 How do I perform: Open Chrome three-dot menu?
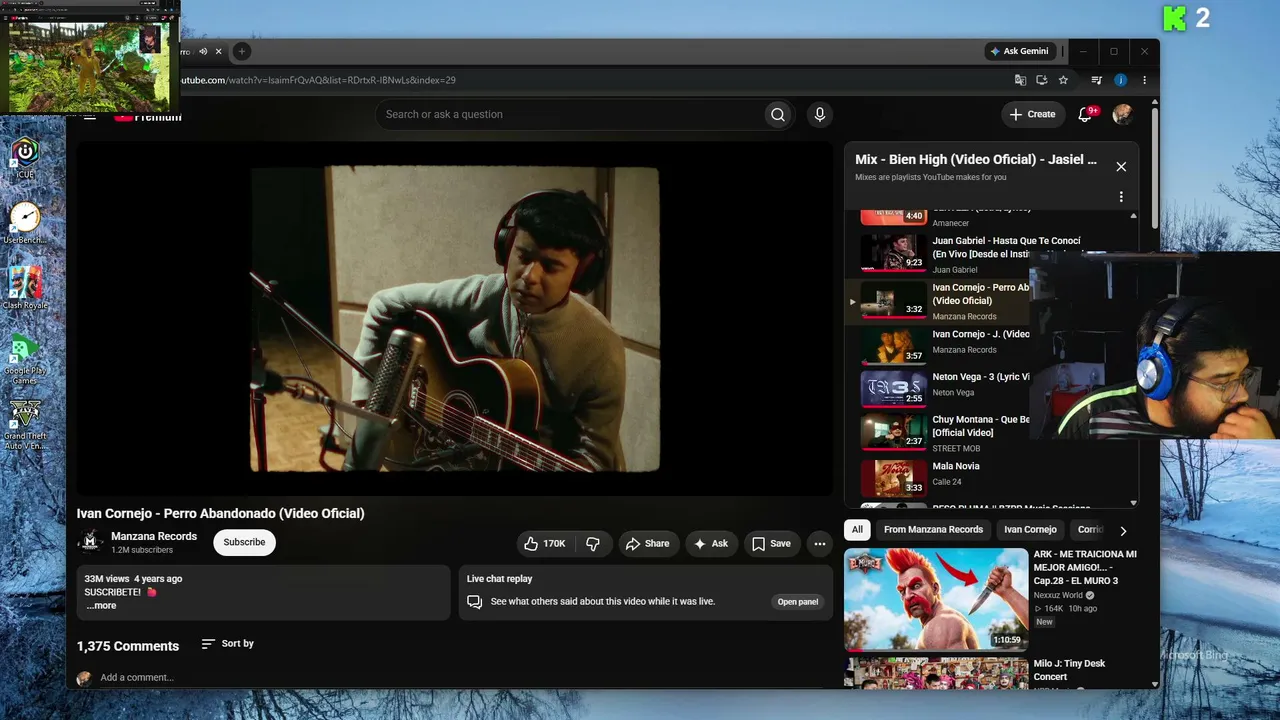[x=1144, y=80]
